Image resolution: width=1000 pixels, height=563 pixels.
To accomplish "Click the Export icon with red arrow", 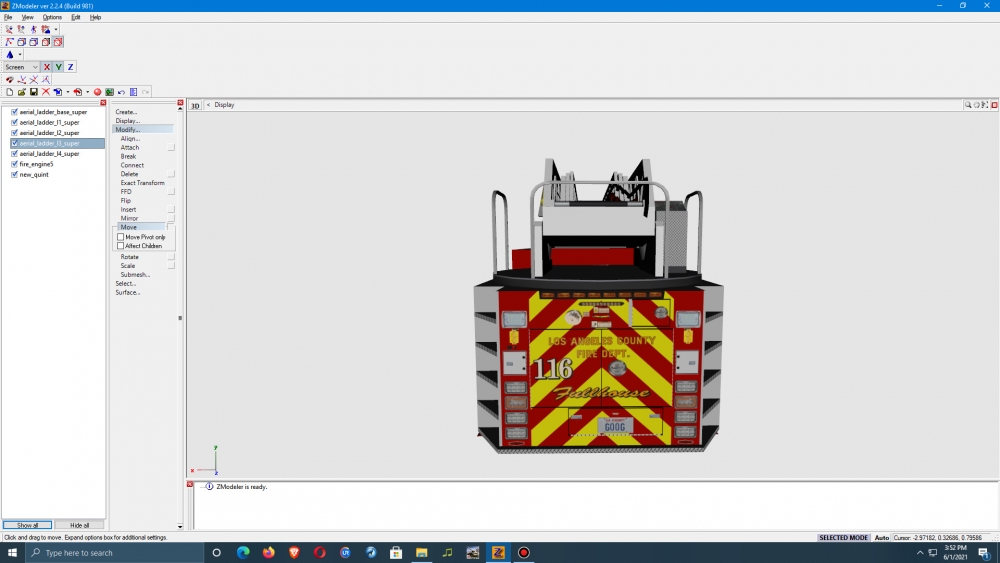I will 78,92.
